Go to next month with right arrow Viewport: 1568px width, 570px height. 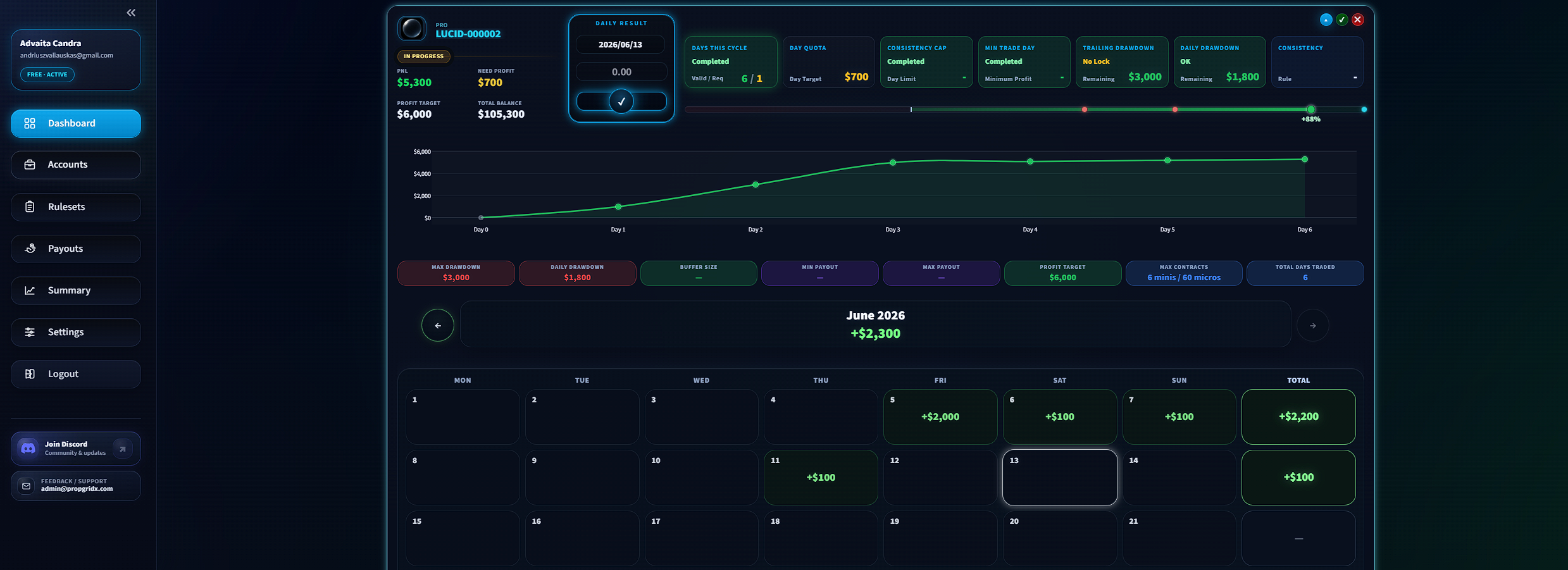click(x=1313, y=325)
